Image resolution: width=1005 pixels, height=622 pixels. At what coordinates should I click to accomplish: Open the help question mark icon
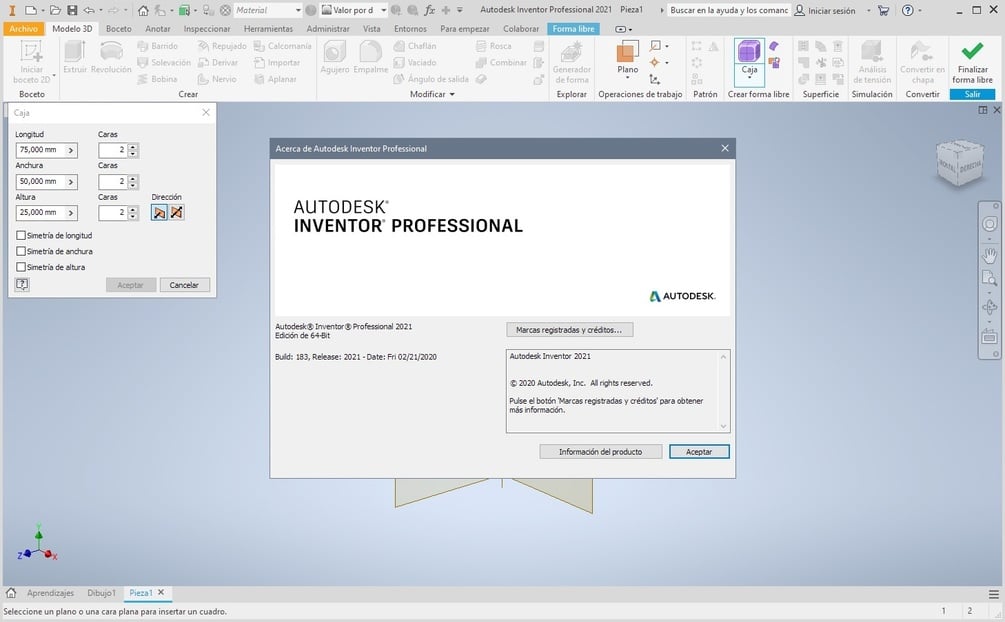click(908, 10)
